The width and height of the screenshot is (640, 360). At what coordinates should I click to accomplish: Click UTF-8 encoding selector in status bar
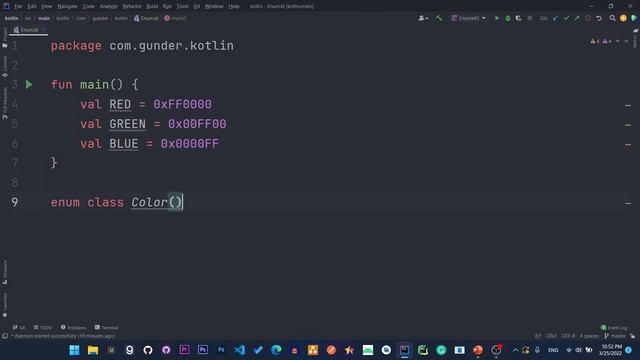(x=568, y=336)
